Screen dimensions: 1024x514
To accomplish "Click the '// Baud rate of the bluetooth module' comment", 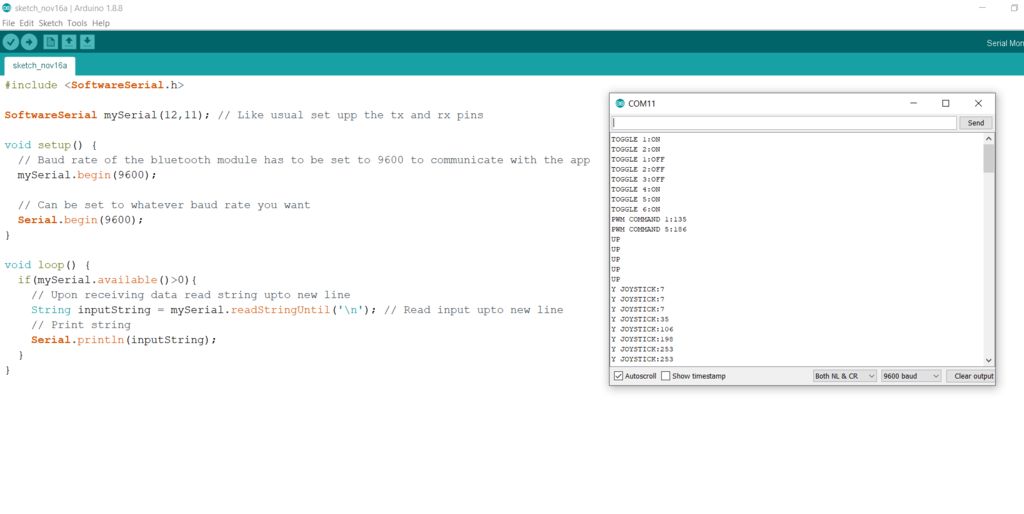I will click(x=304, y=160).
